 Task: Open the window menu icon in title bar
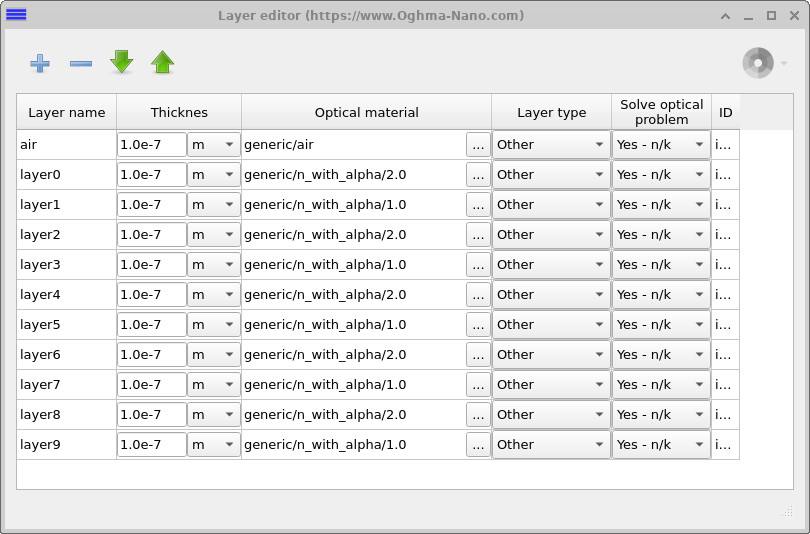click(16, 15)
